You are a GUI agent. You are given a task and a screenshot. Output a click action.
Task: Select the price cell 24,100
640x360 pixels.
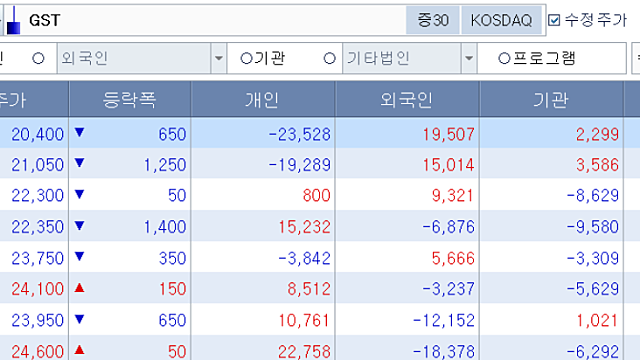point(38,289)
